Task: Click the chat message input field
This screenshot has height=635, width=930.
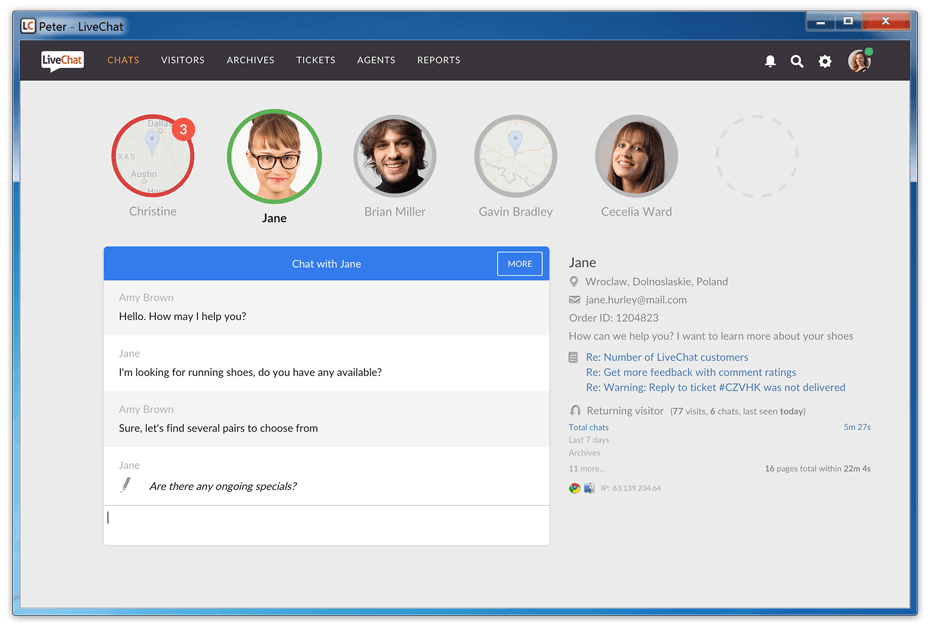Action: point(325,523)
